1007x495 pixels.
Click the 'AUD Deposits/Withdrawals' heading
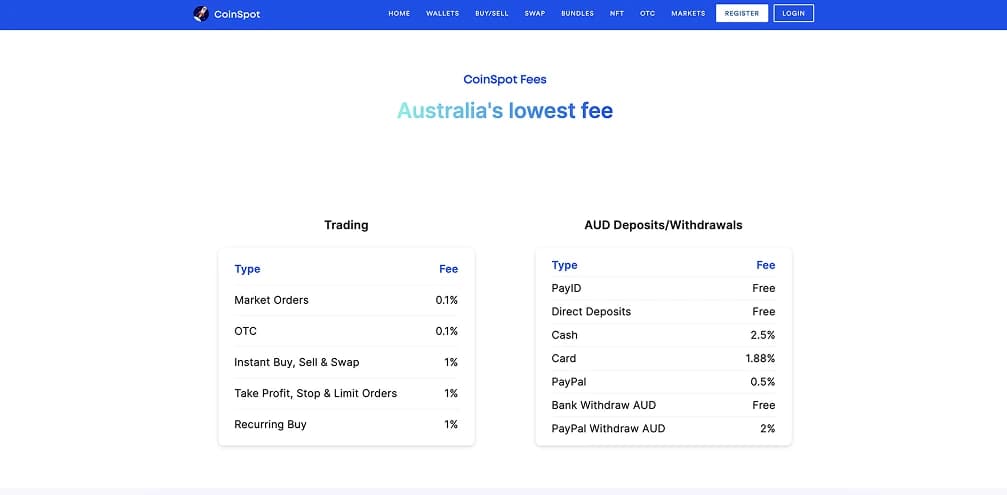(x=663, y=225)
